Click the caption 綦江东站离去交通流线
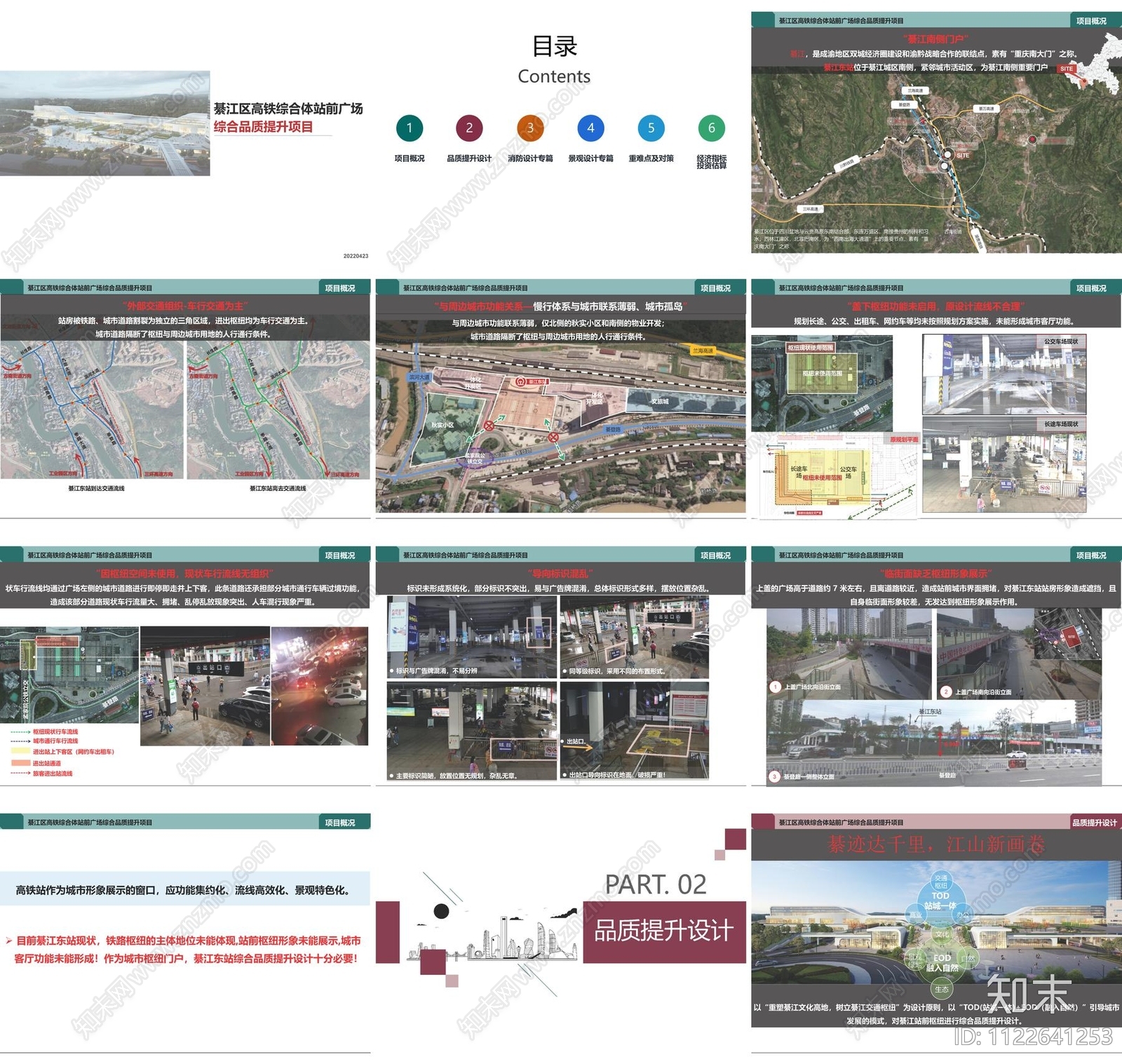Screen dimensions: 1122x1064 278,488
